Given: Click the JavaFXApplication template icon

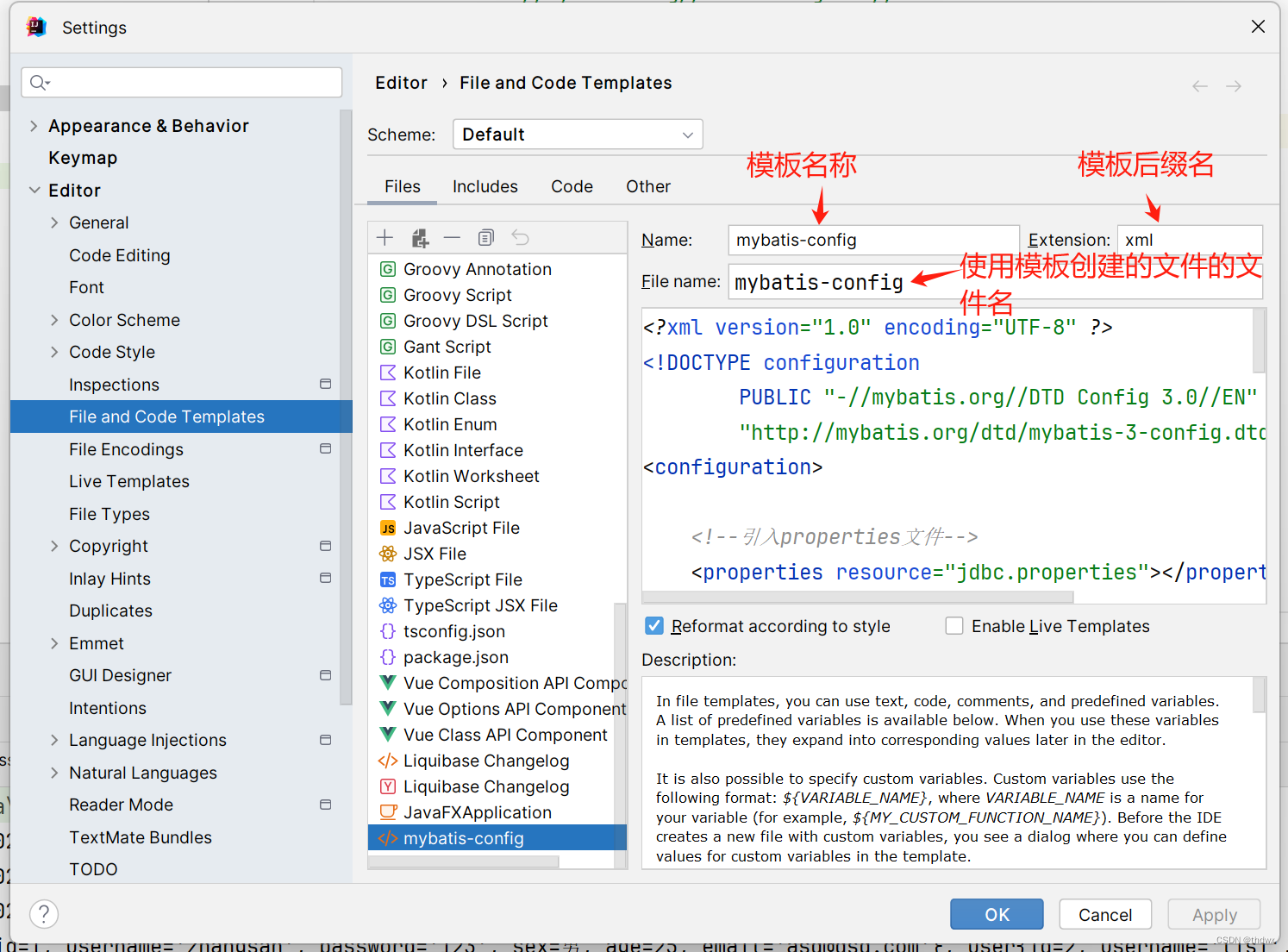Looking at the screenshot, I should click(388, 812).
